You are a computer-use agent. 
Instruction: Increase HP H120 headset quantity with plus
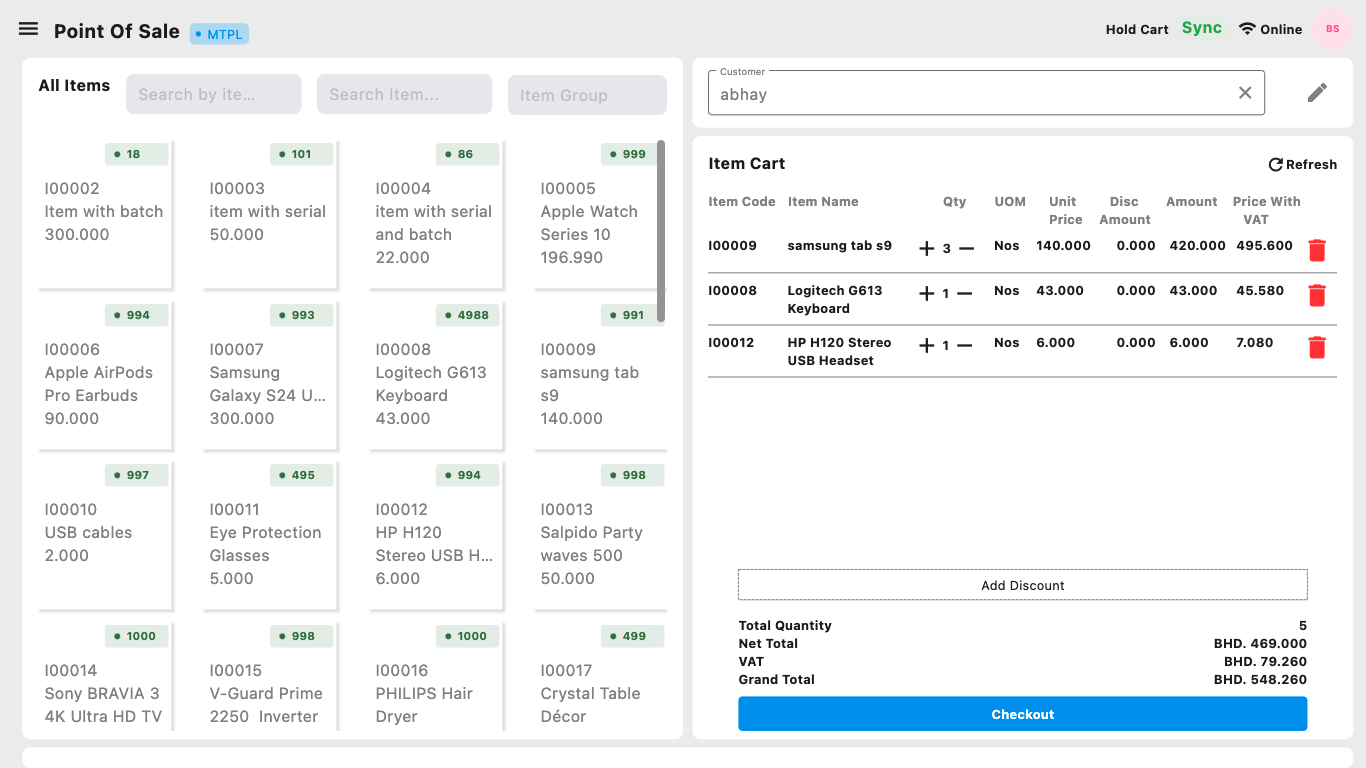(x=926, y=346)
